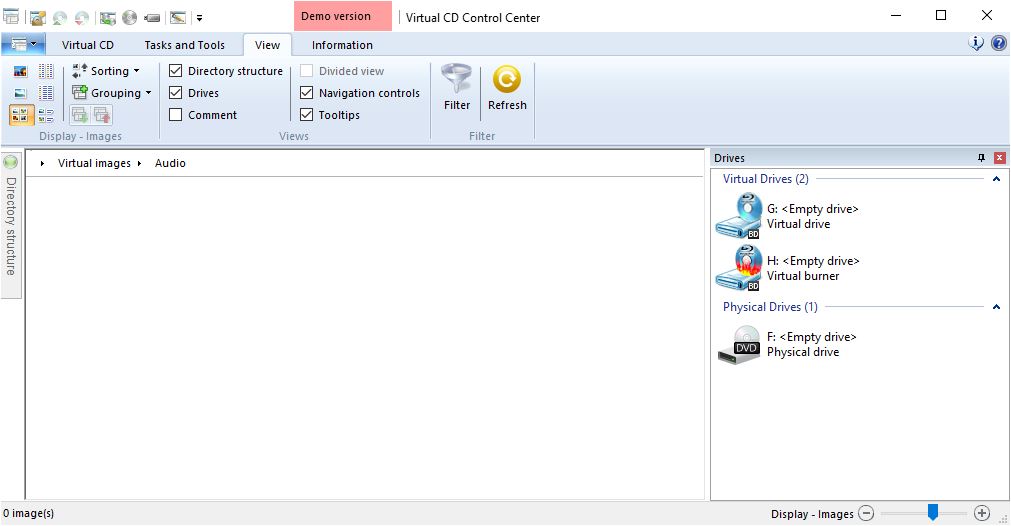This screenshot has height=526, width=1011.
Task: Pin the Drives panel
Action: click(x=981, y=158)
